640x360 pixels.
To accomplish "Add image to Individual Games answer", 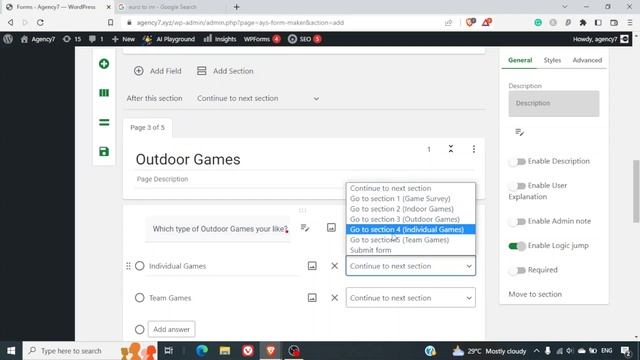I will pyautogui.click(x=312, y=266).
